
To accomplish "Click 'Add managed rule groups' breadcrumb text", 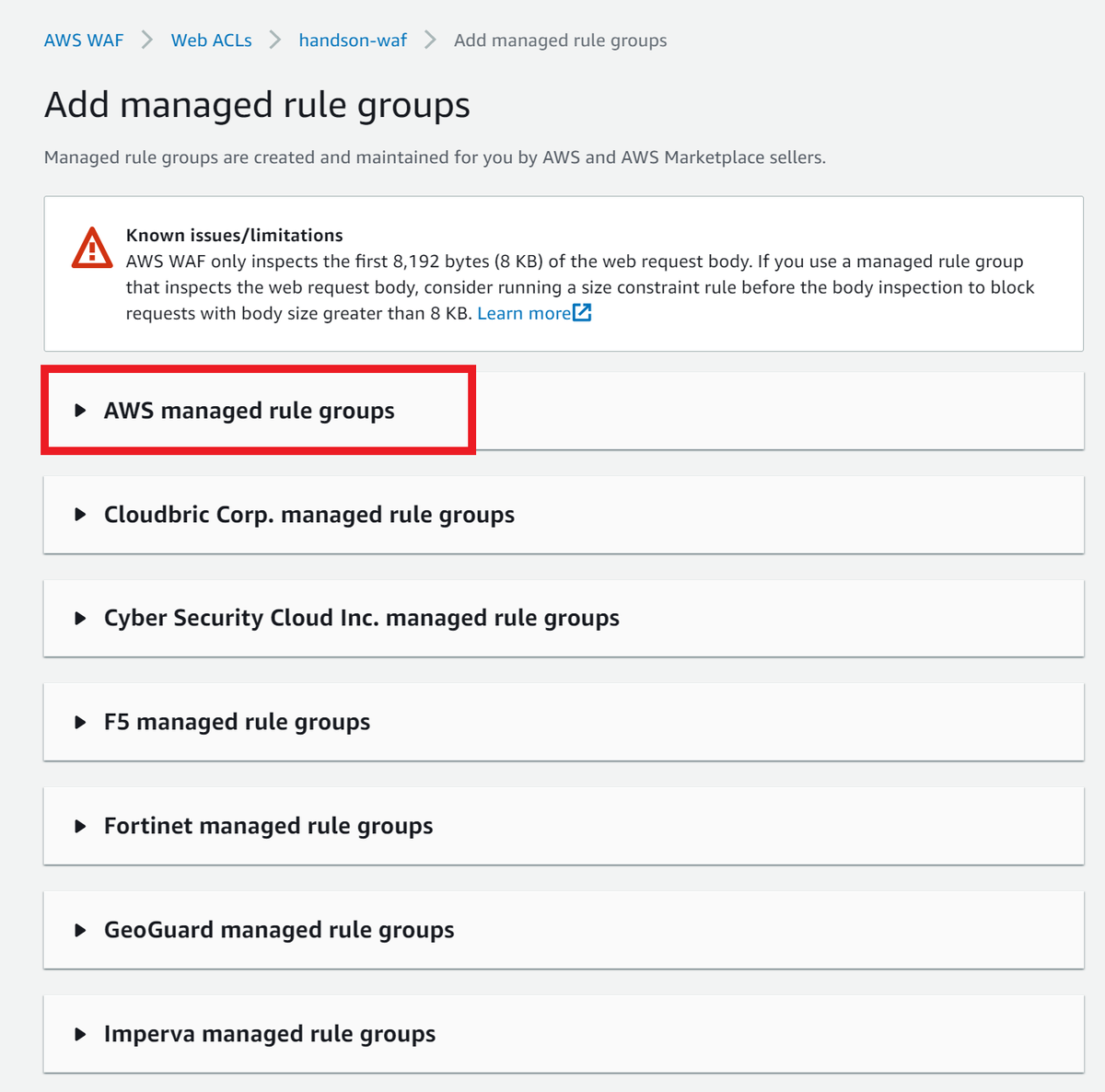I will click(x=561, y=41).
